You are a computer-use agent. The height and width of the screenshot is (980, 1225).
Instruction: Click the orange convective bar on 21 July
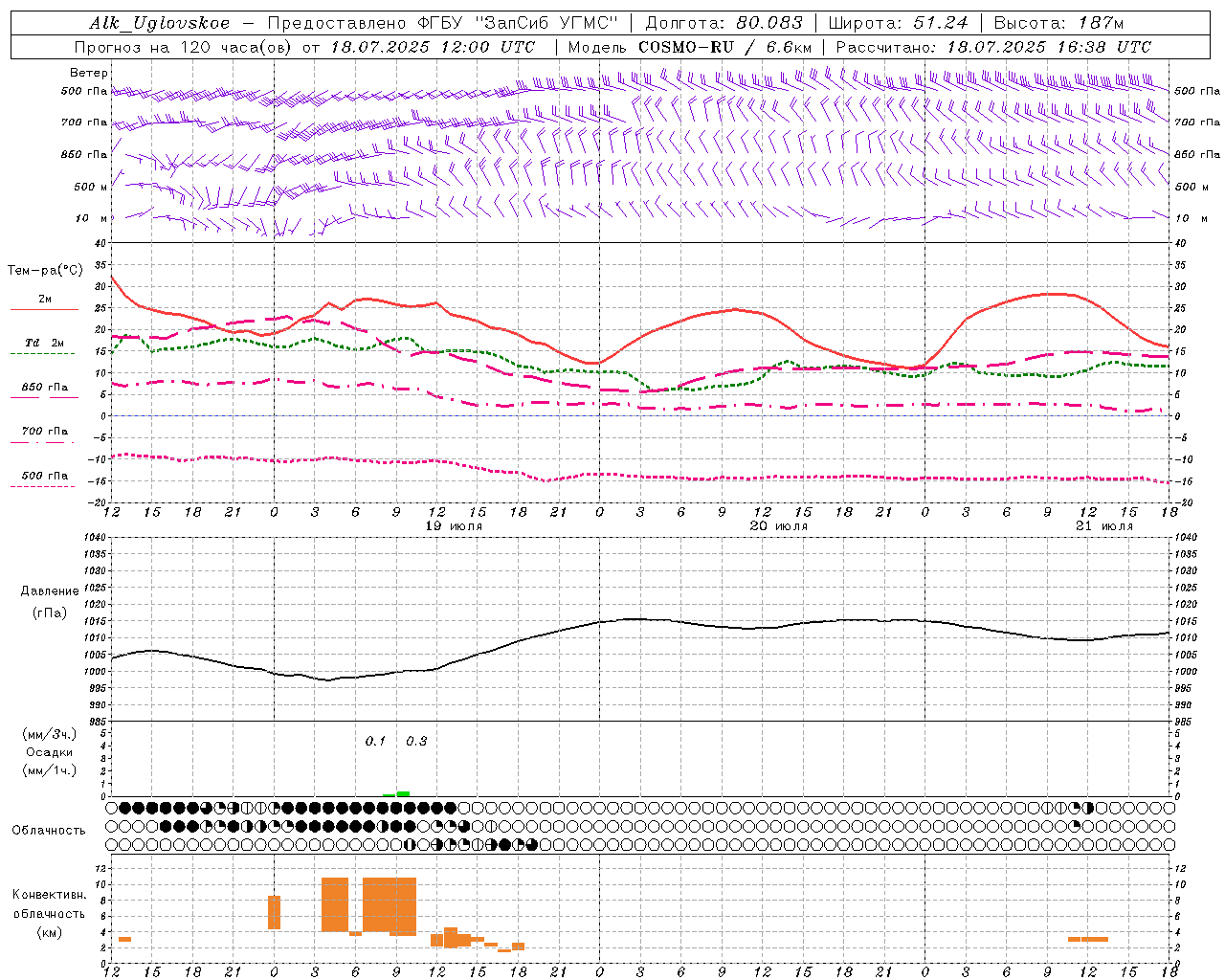pos(1088,940)
